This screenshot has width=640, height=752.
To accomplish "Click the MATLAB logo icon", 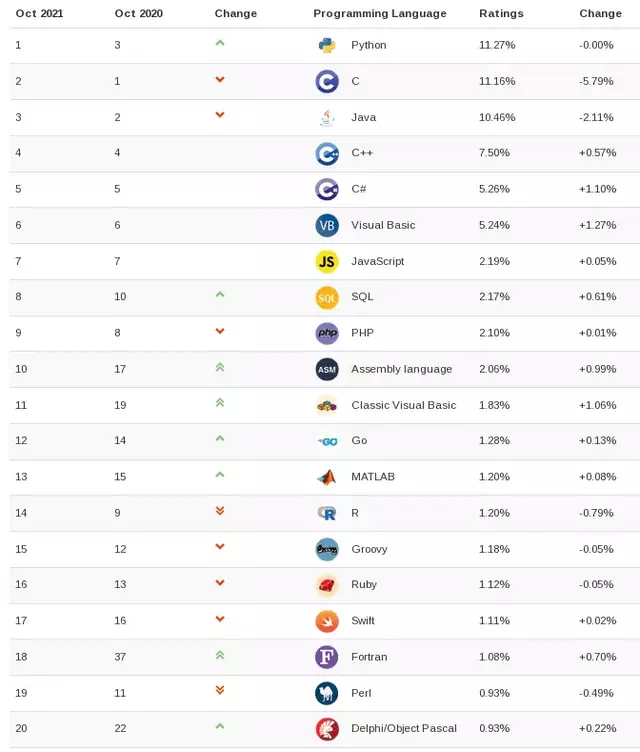I will coord(327,477).
